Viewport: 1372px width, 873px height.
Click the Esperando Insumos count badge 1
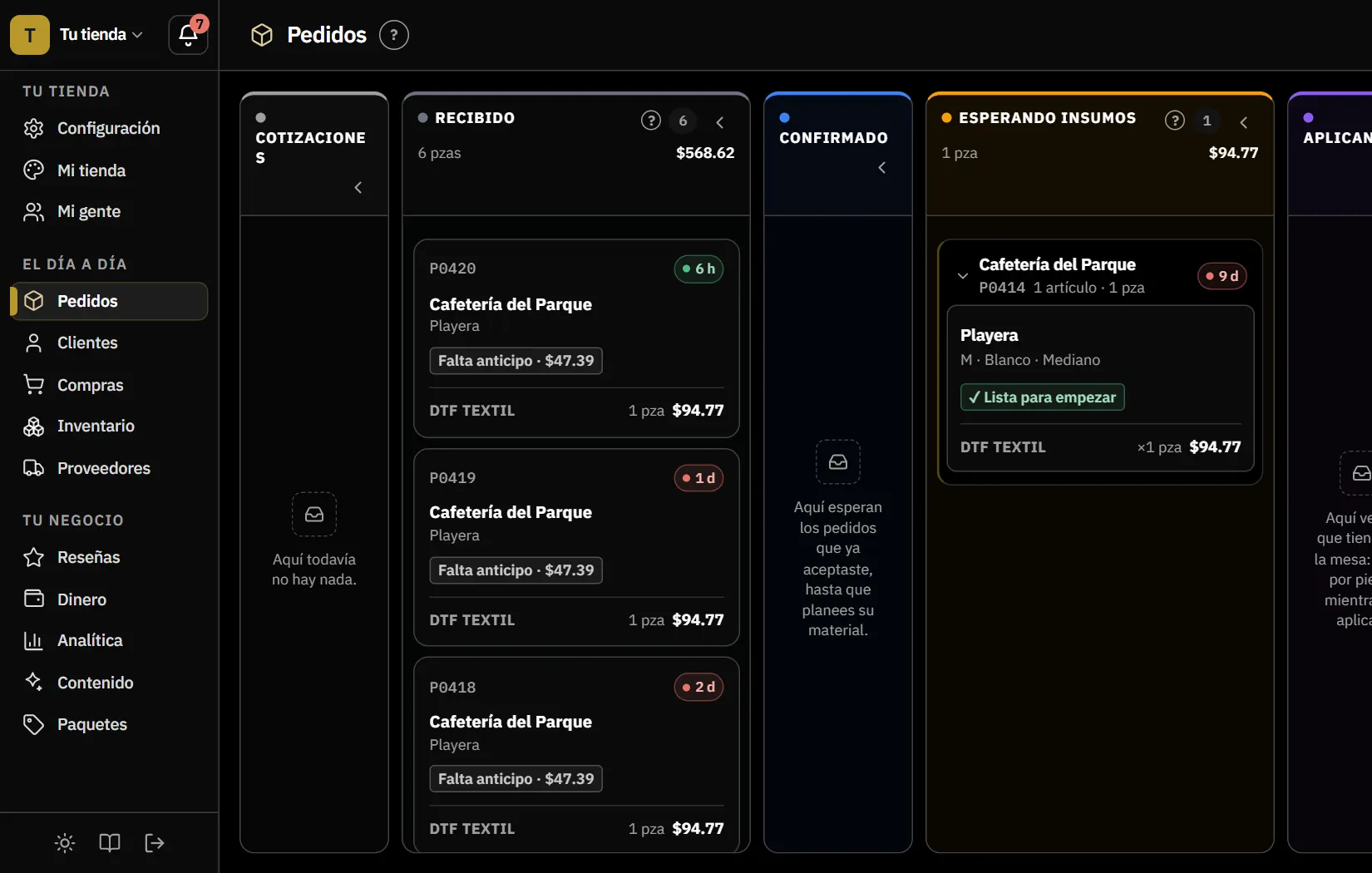[x=1207, y=121]
